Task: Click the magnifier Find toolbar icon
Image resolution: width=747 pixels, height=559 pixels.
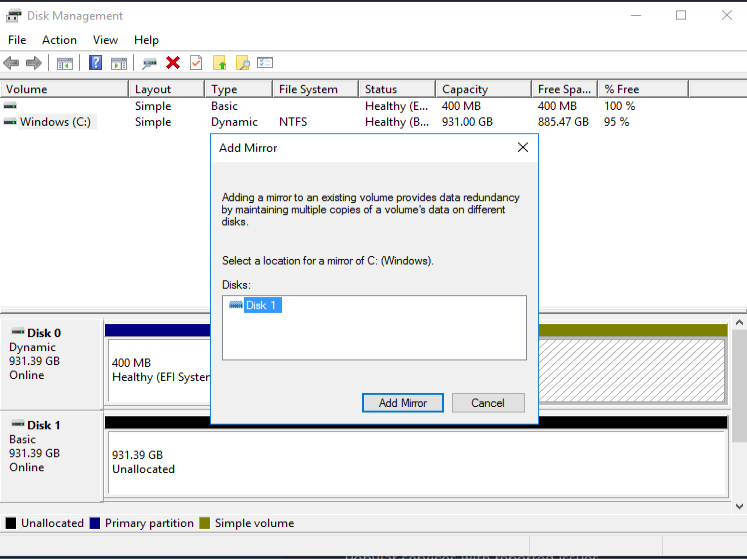Action: point(242,63)
